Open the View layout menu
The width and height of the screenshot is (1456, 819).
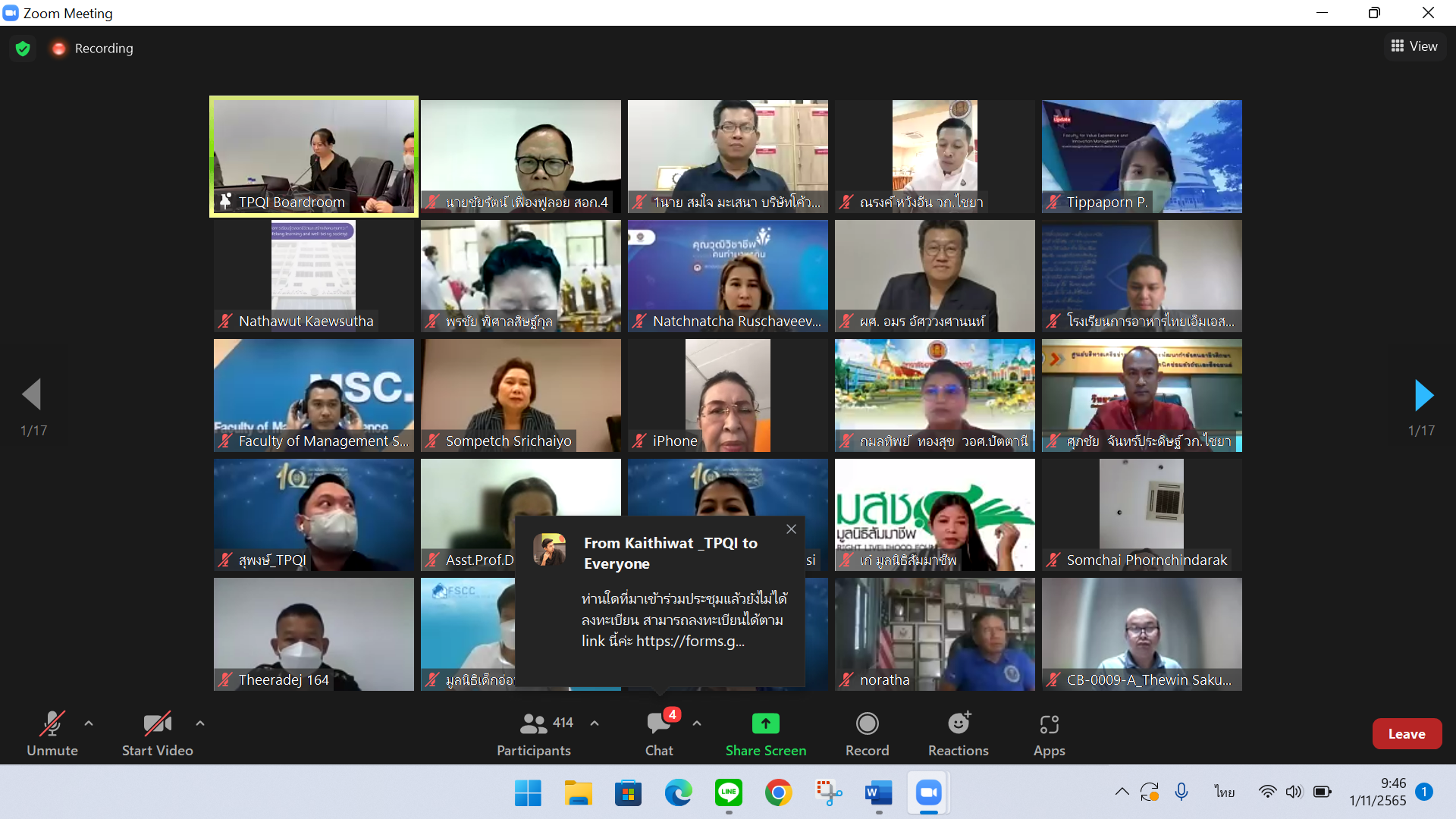(1414, 46)
